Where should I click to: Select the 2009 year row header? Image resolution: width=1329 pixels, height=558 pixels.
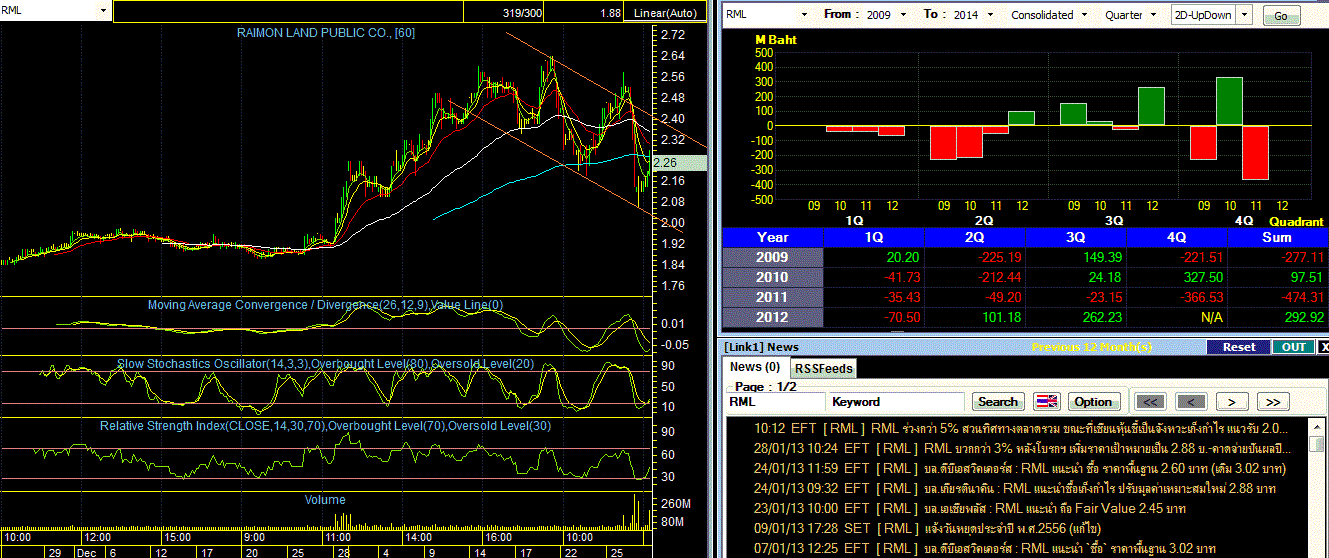tap(773, 257)
